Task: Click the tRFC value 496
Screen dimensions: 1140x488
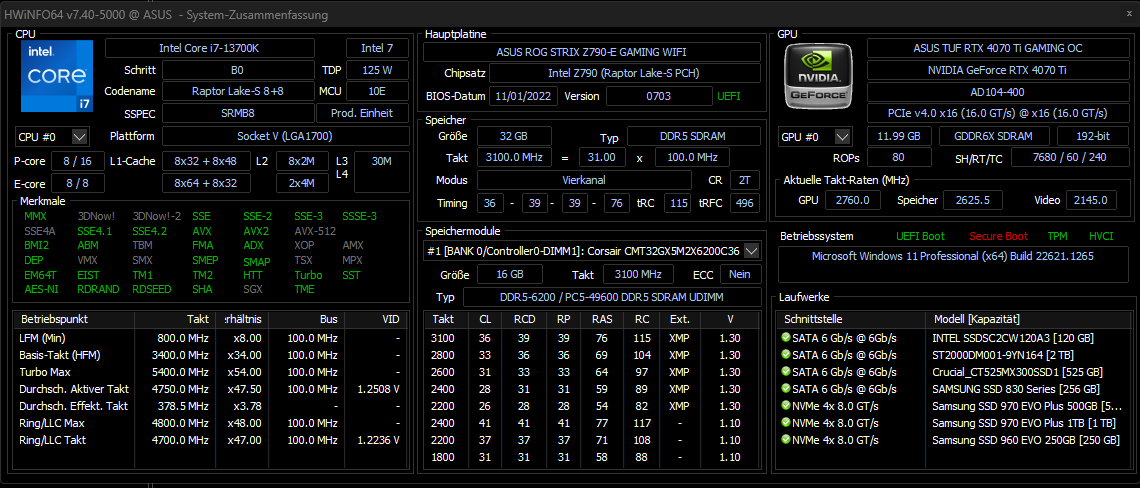Action: tap(745, 203)
